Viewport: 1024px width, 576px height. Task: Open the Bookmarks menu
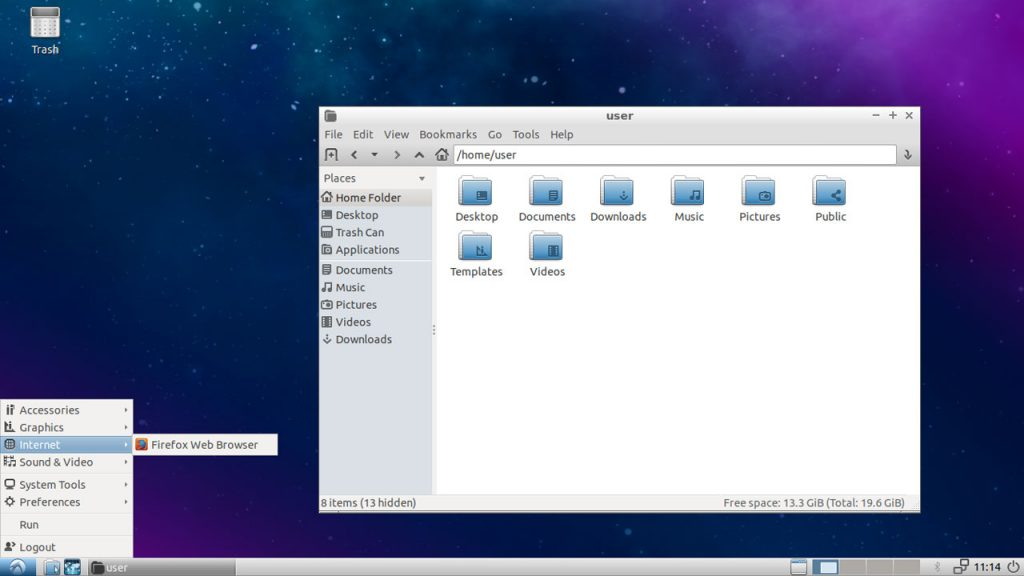[448, 135]
